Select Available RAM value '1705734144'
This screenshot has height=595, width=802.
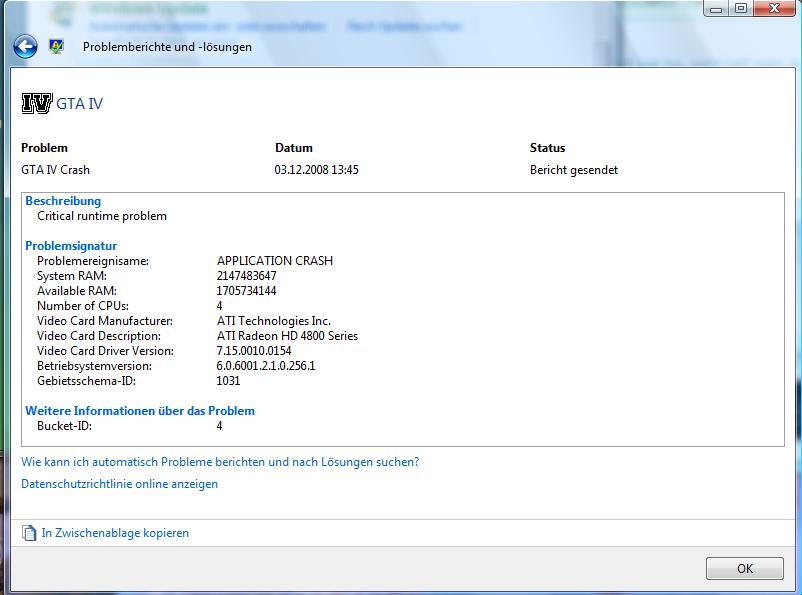247,291
